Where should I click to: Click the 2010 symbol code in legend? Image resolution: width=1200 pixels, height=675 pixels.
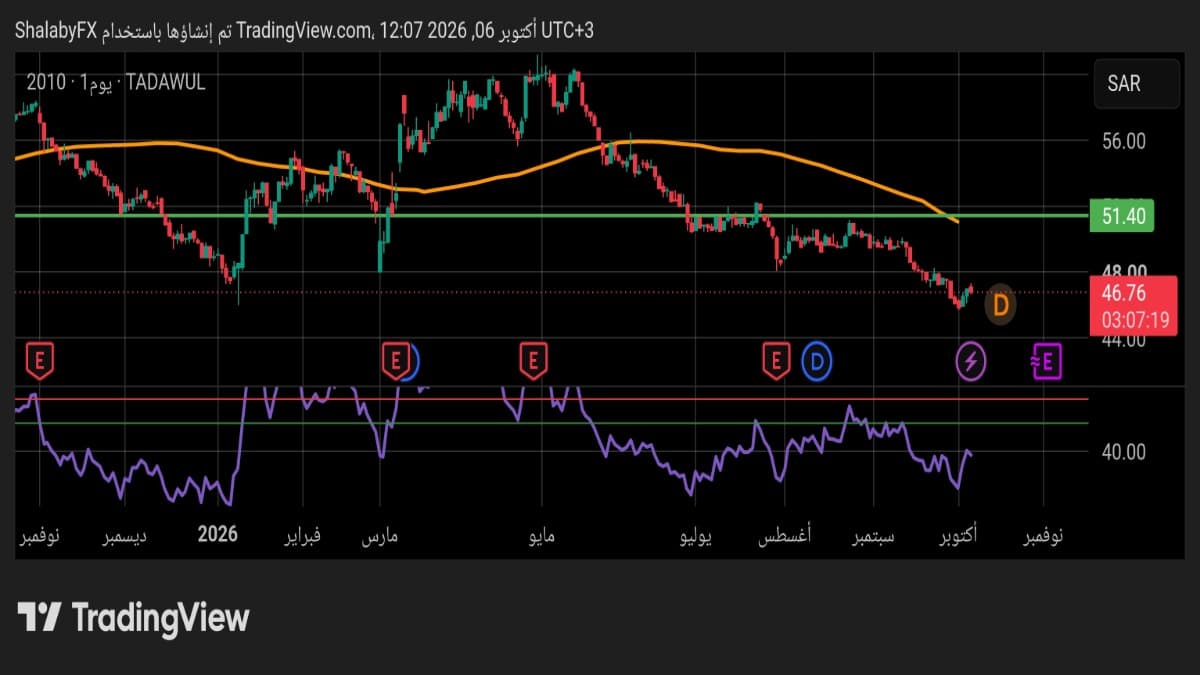pyautogui.click(x=47, y=83)
